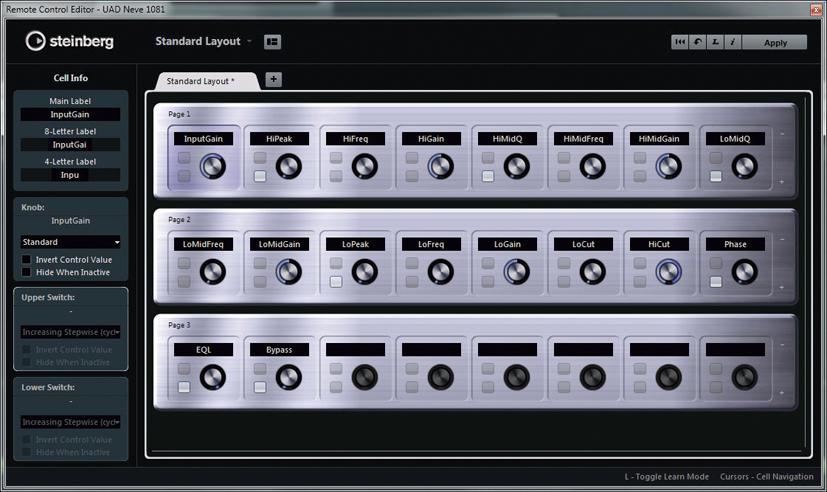The height and width of the screenshot is (492, 827).
Task: Select the LoCut knob
Action: 592,272
